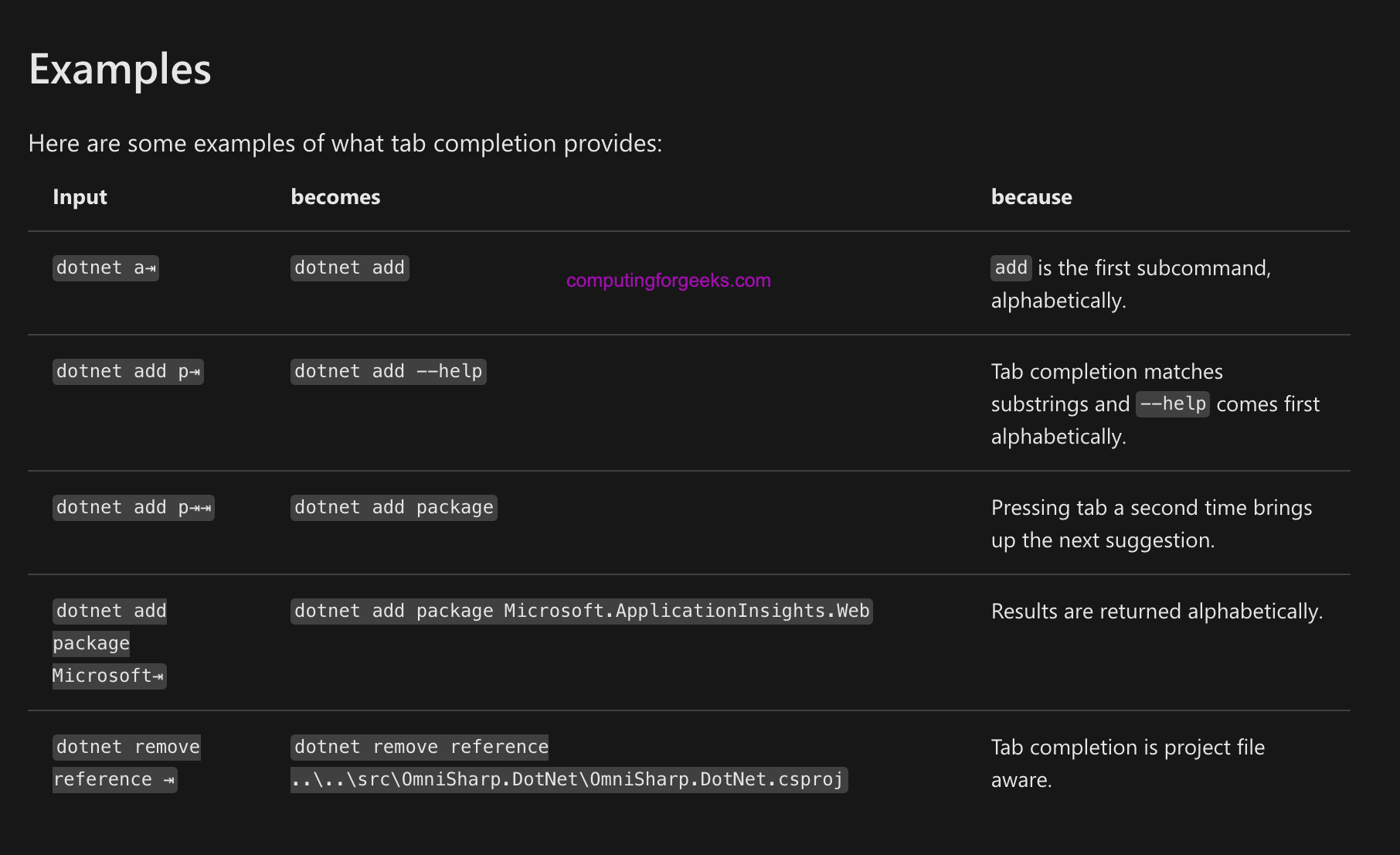Click 'Tab completion is project file aware' text
This screenshot has height=855, width=1400.
tap(1128, 764)
